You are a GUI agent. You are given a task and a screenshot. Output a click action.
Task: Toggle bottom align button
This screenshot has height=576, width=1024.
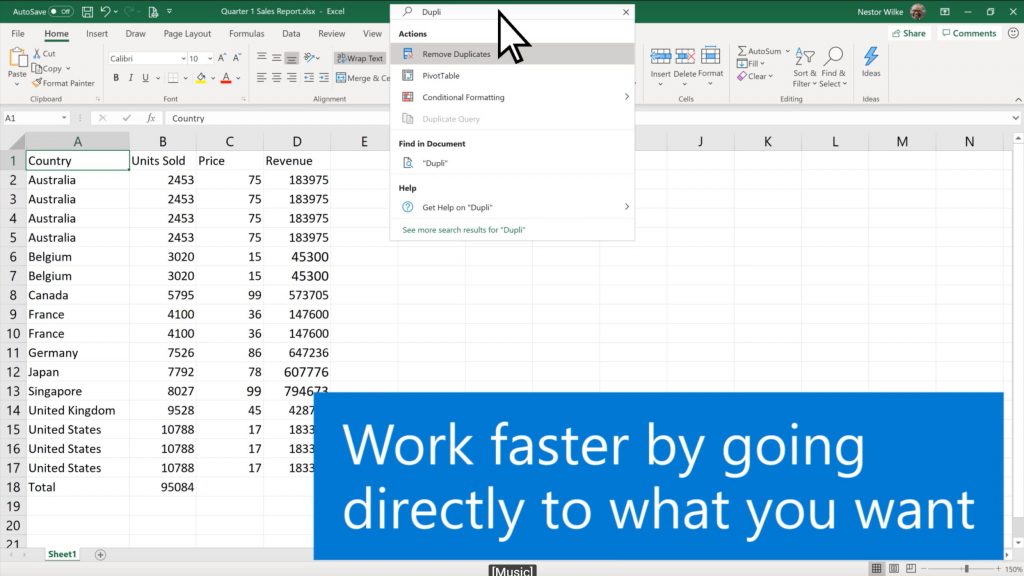[x=292, y=58]
